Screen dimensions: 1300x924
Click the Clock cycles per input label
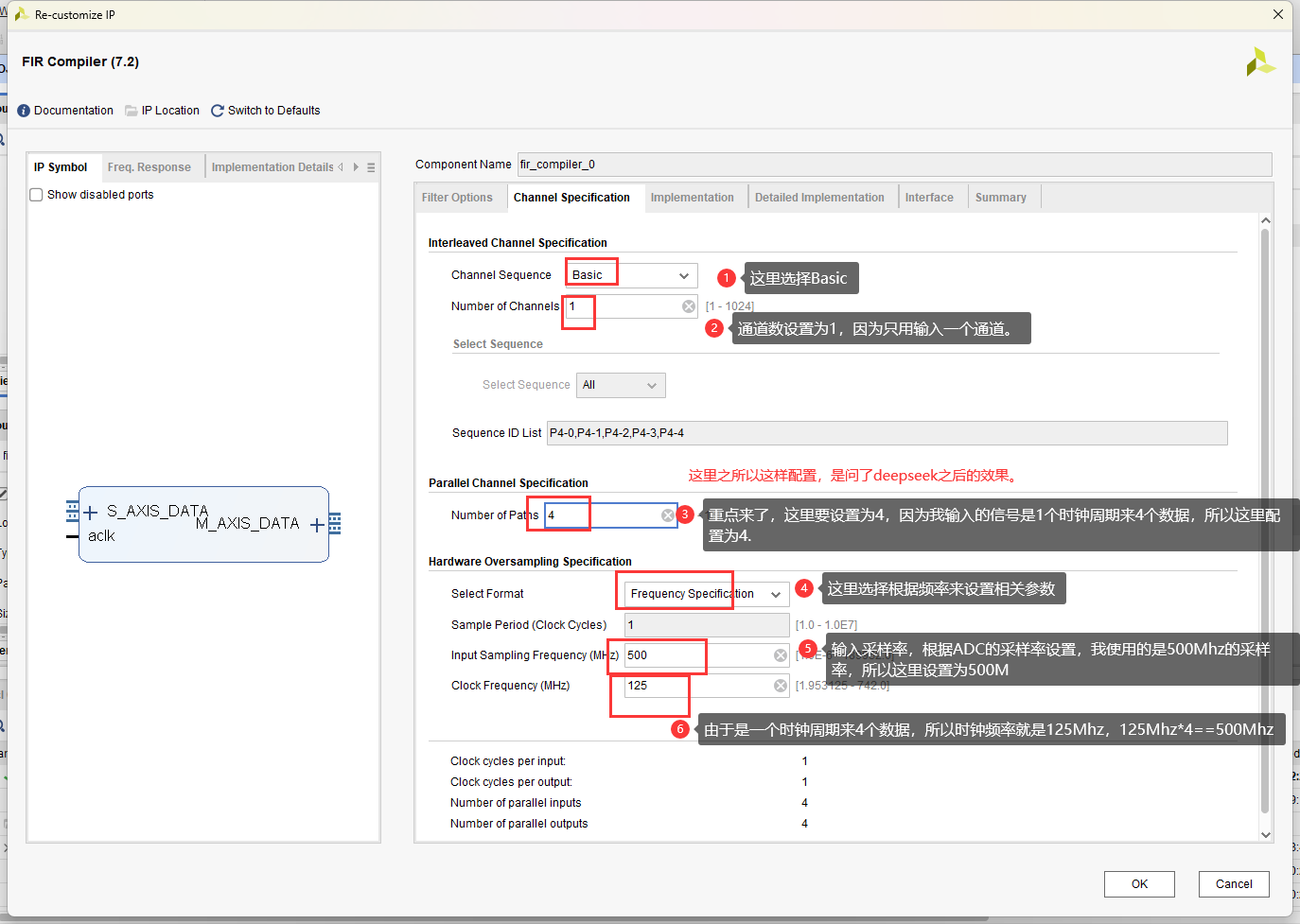tap(508, 761)
